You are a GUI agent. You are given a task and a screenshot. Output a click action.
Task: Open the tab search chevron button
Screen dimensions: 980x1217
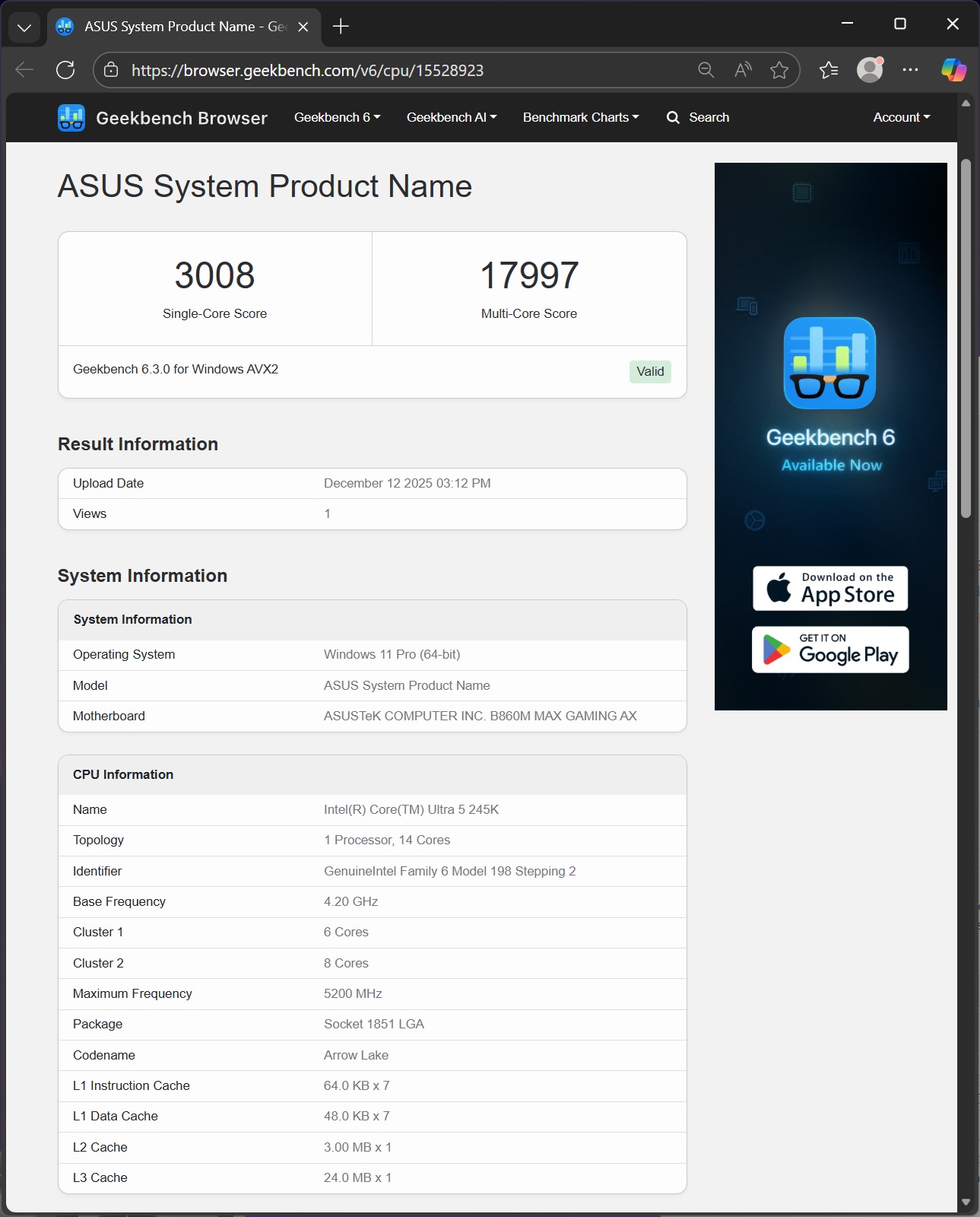[24, 27]
